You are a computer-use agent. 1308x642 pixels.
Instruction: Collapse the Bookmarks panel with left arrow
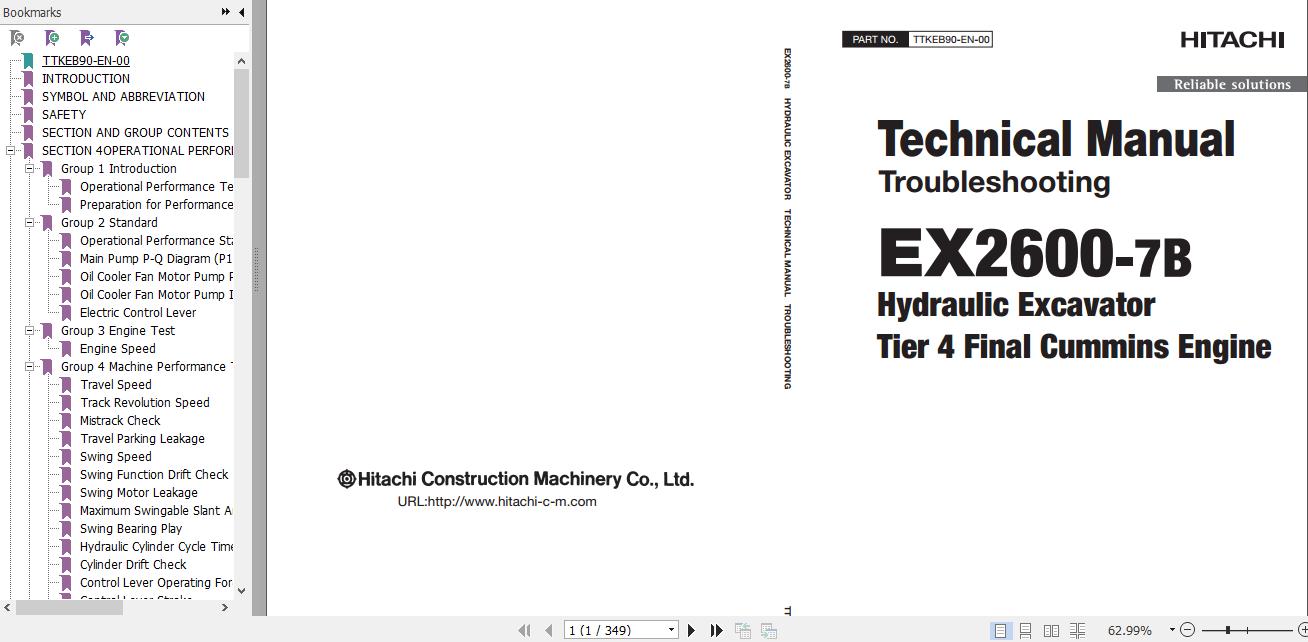pos(240,12)
